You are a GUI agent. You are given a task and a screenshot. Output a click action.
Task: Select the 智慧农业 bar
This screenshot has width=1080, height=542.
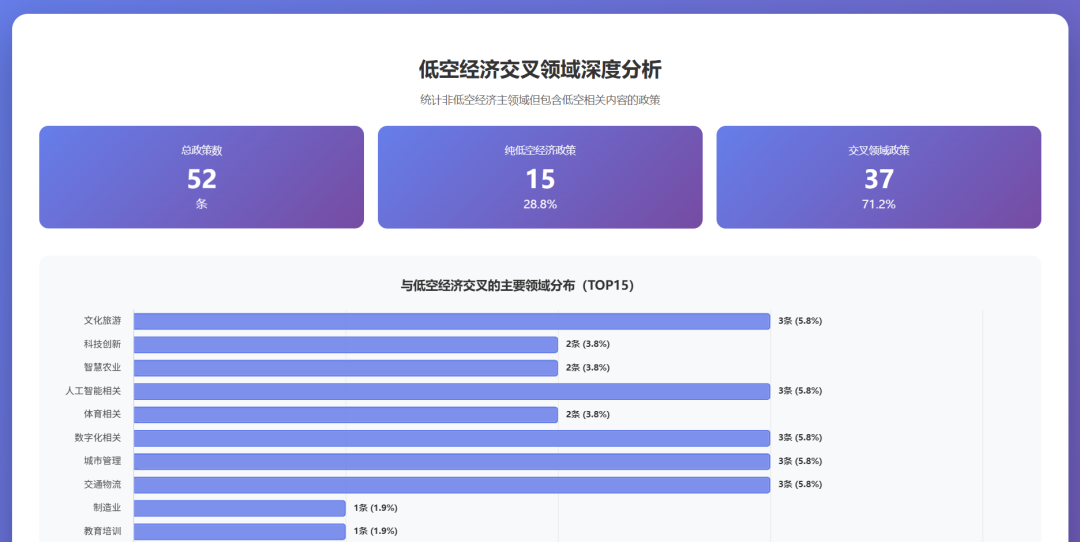click(x=345, y=368)
